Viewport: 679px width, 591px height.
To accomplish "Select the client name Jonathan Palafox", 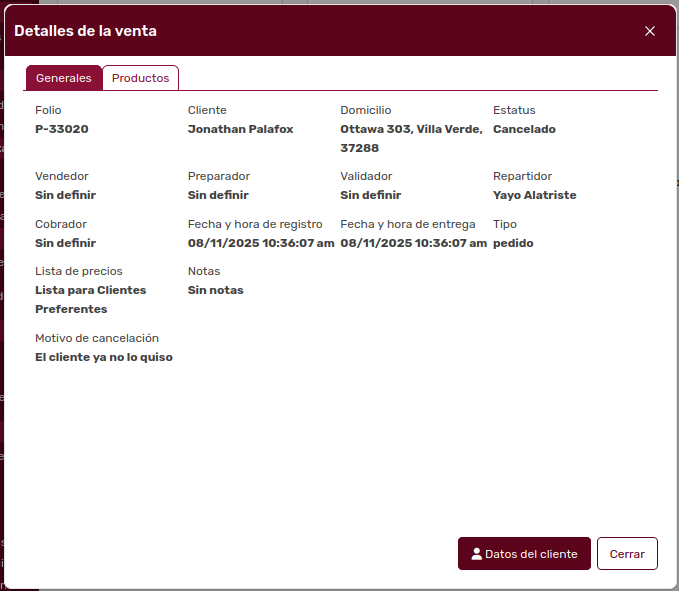I will click(240, 129).
